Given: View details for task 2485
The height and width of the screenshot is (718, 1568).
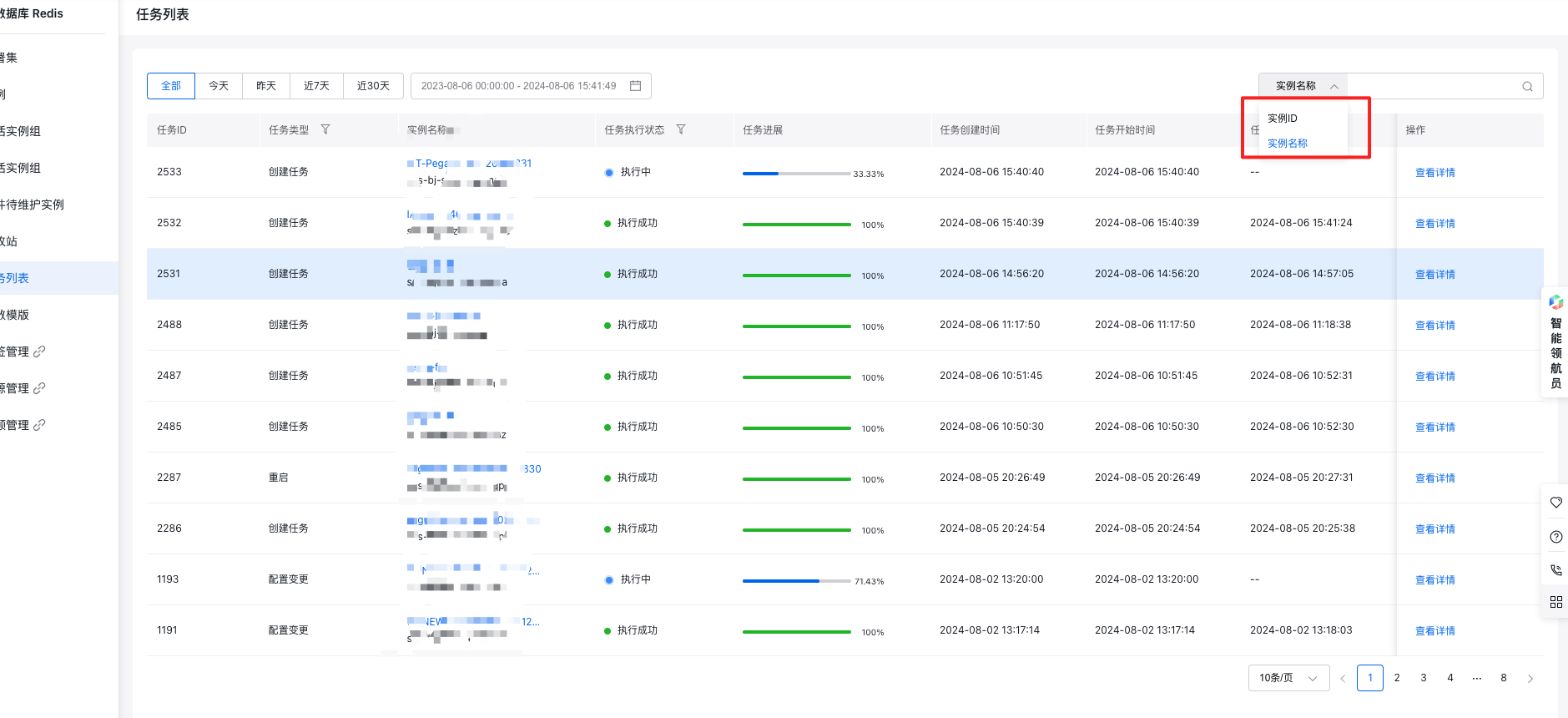Looking at the screenshot, I should tap(1434, 427).
